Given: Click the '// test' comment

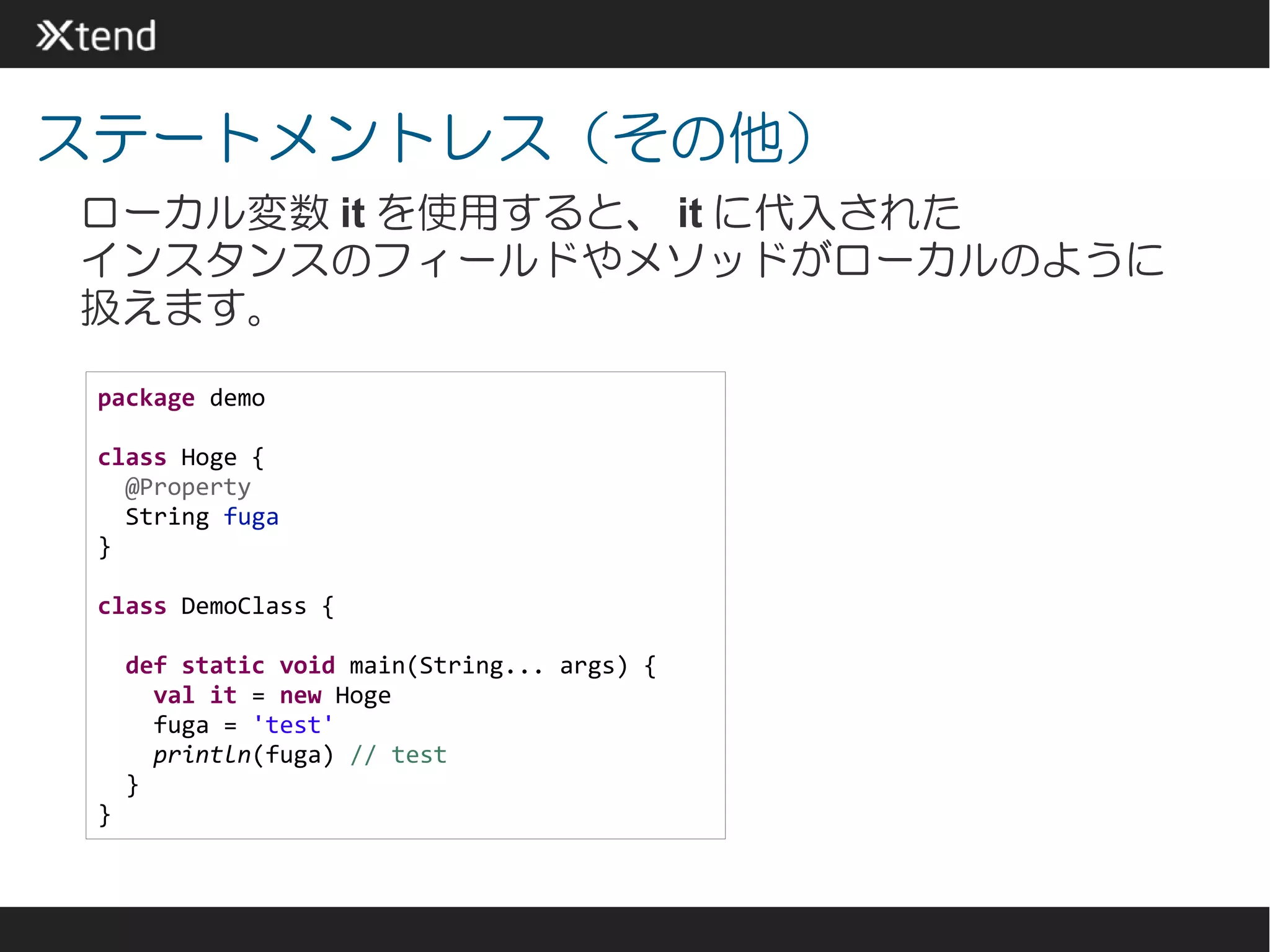Looking at the screenshot, I should (x=398, y=755).
